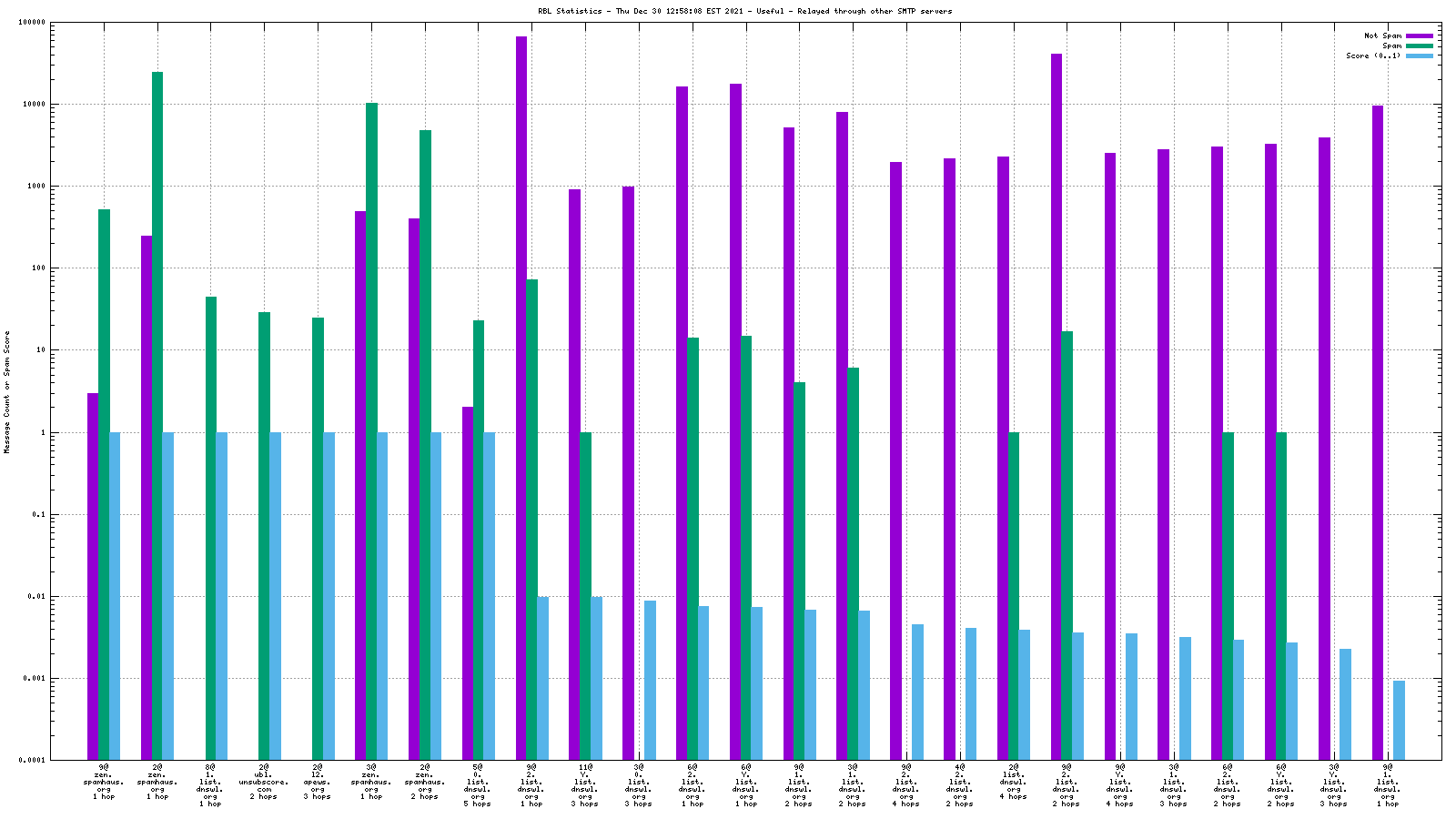The height and width of the screenshot is (819, 1456).
Task: Click the 0.list.dnswl.org 5 hops axis label
Action: [478, 785]
